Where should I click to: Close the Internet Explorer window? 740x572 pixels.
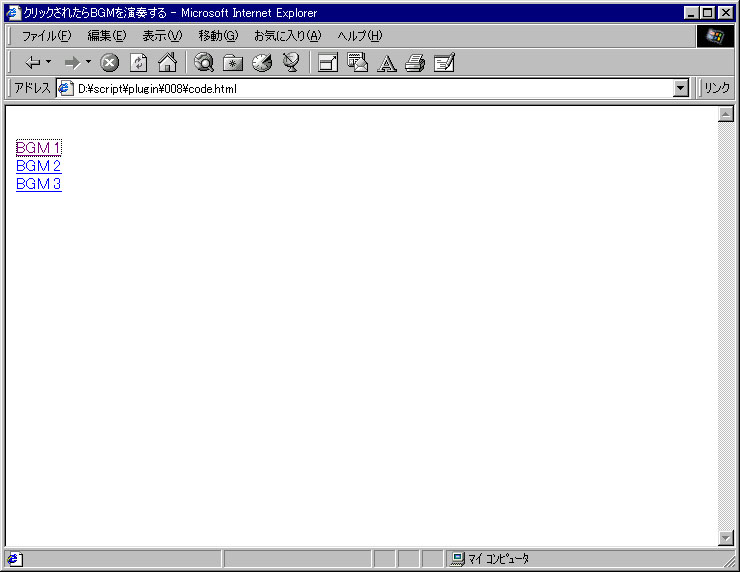point(725,13)
